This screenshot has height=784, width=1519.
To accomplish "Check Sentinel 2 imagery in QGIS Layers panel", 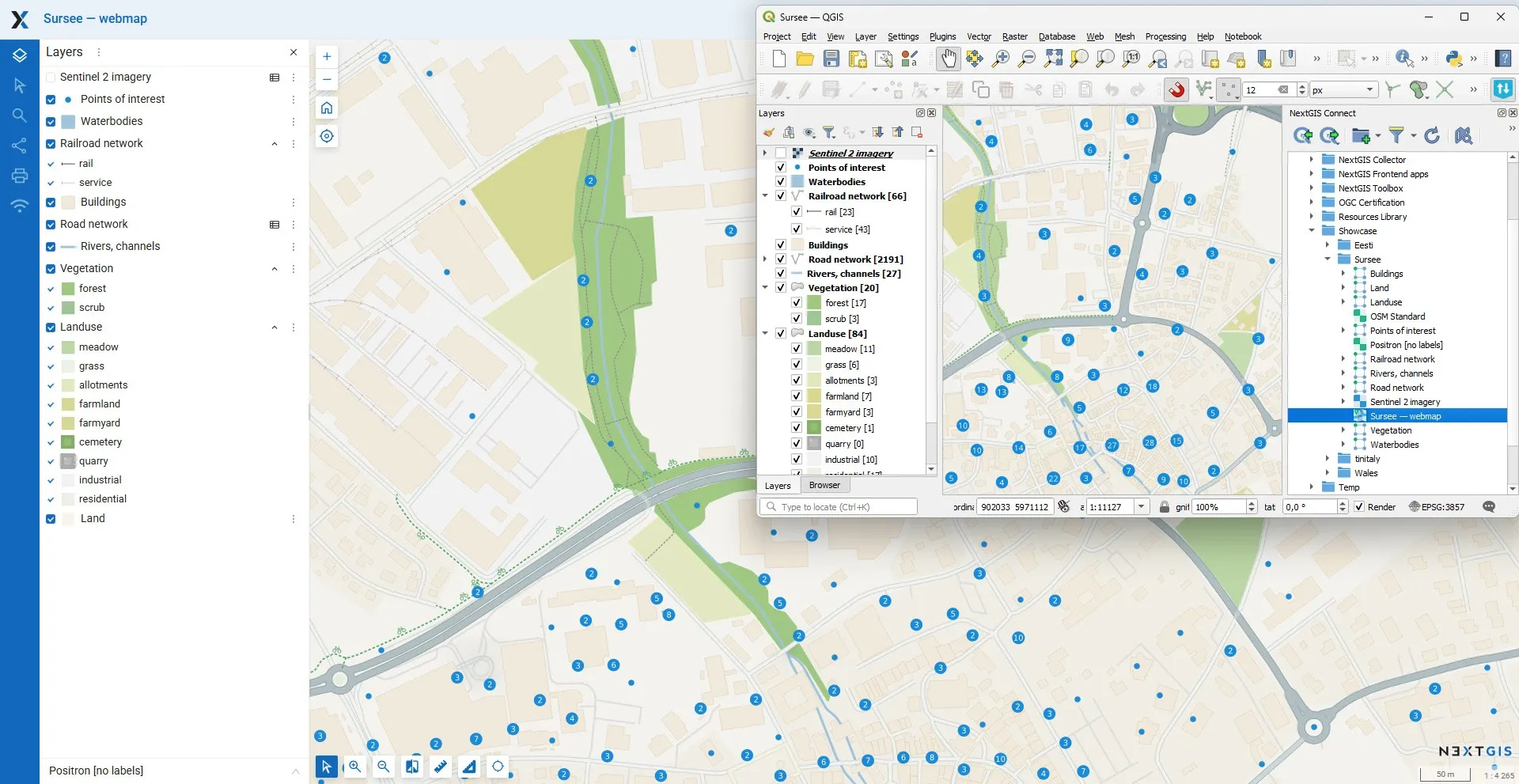I will tap(781, 153).
